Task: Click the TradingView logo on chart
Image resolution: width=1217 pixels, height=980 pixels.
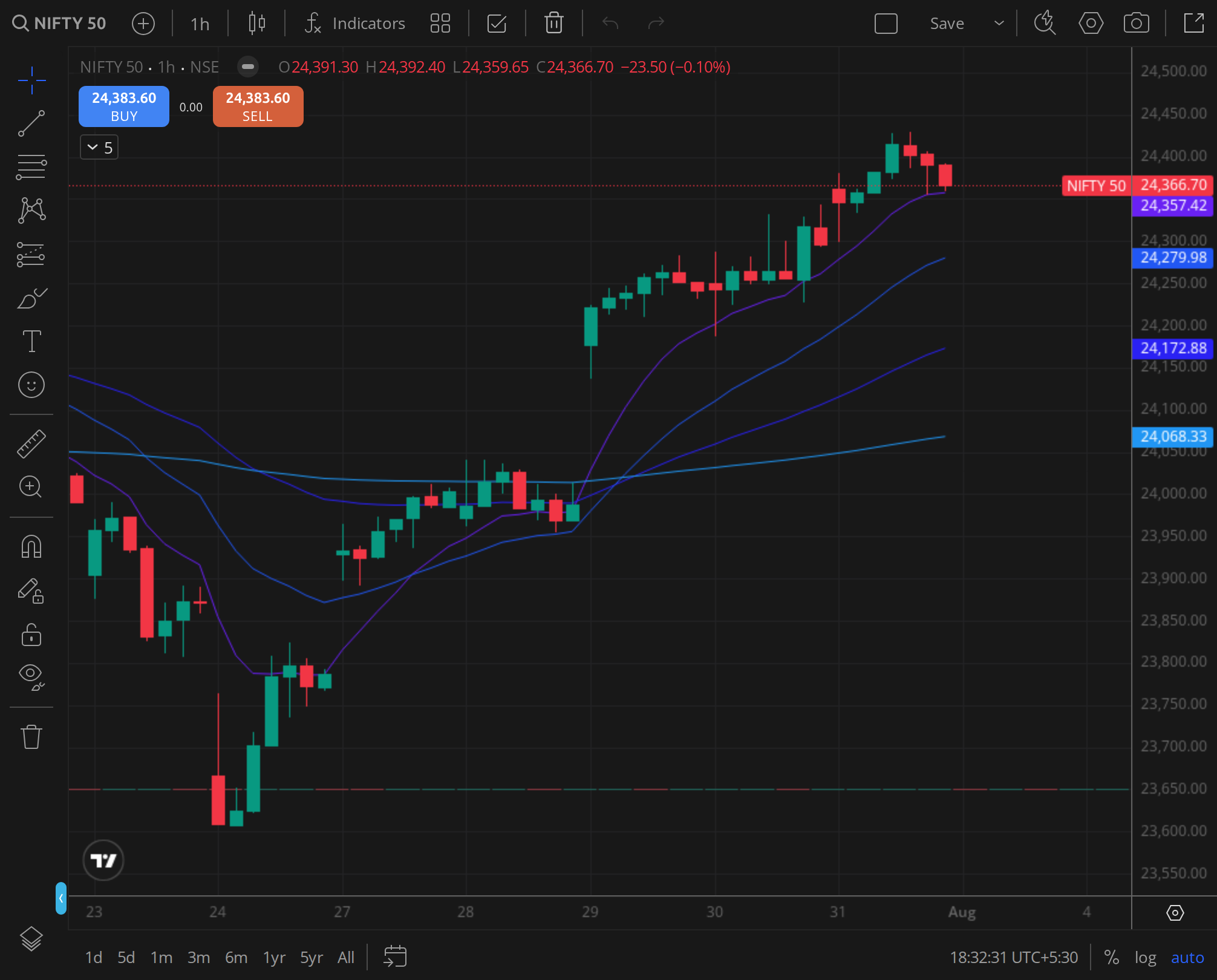Action: point(103,860)
